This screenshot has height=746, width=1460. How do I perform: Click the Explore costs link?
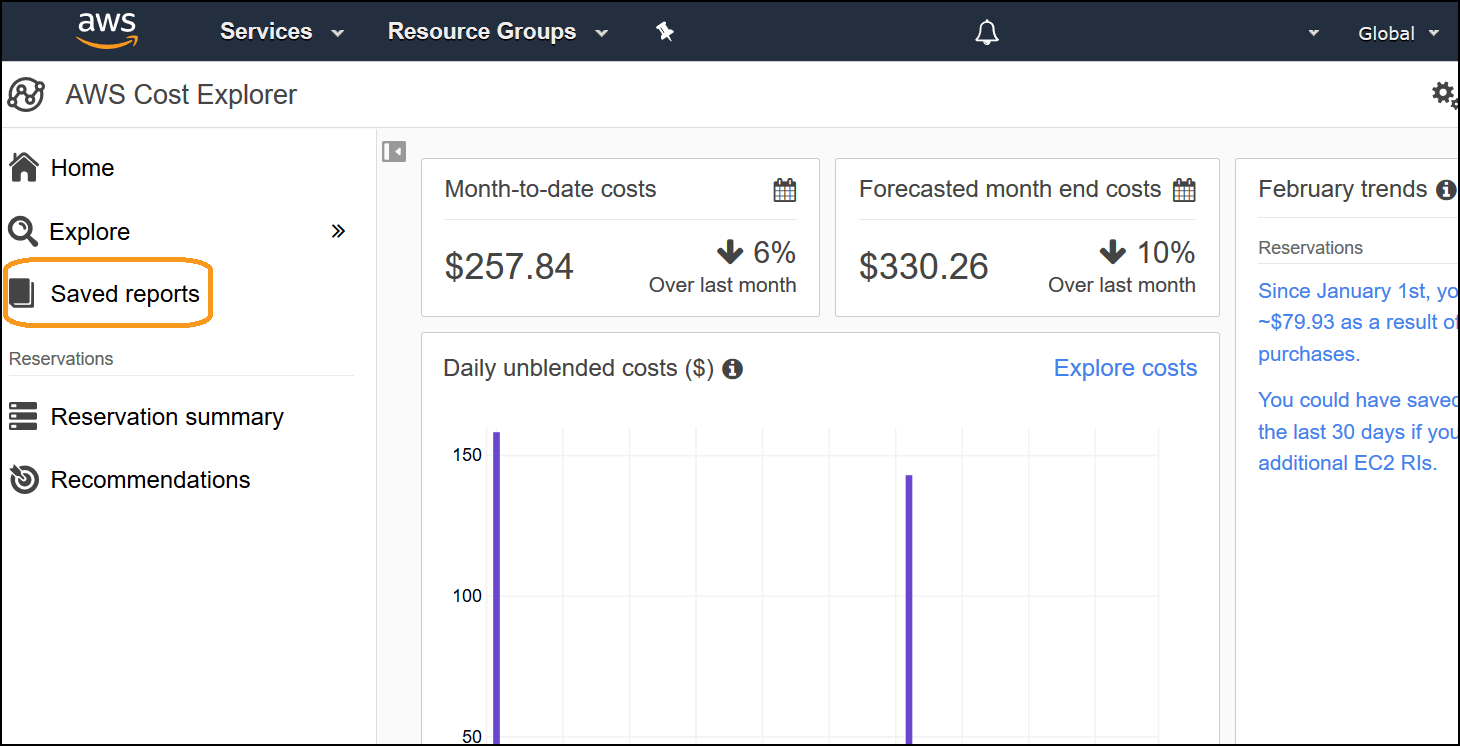tap(1125, 368)
